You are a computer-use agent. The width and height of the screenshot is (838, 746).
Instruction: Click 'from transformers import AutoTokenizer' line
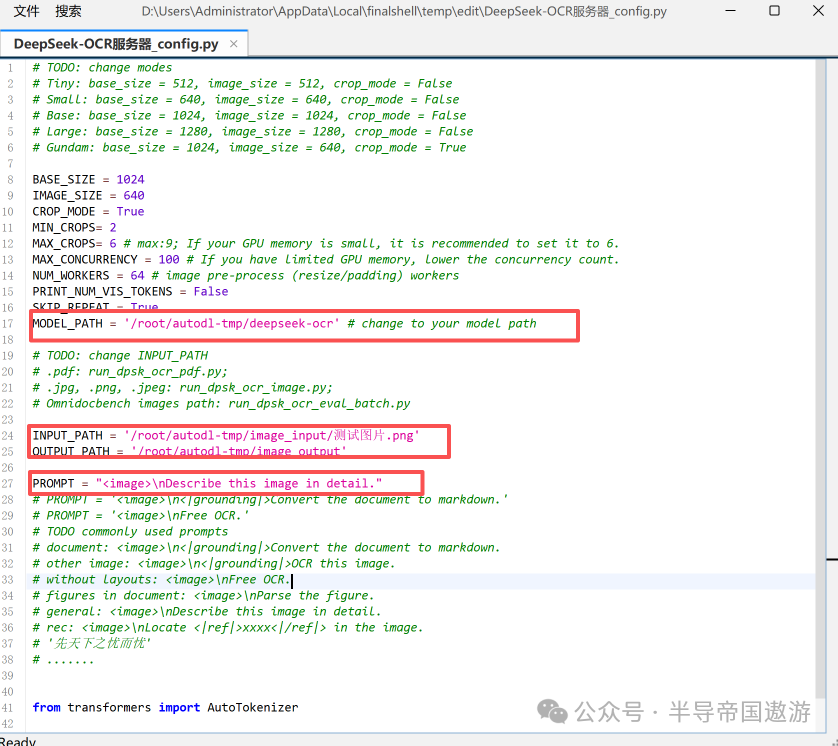pyautogui.click(x=165, y=708)
